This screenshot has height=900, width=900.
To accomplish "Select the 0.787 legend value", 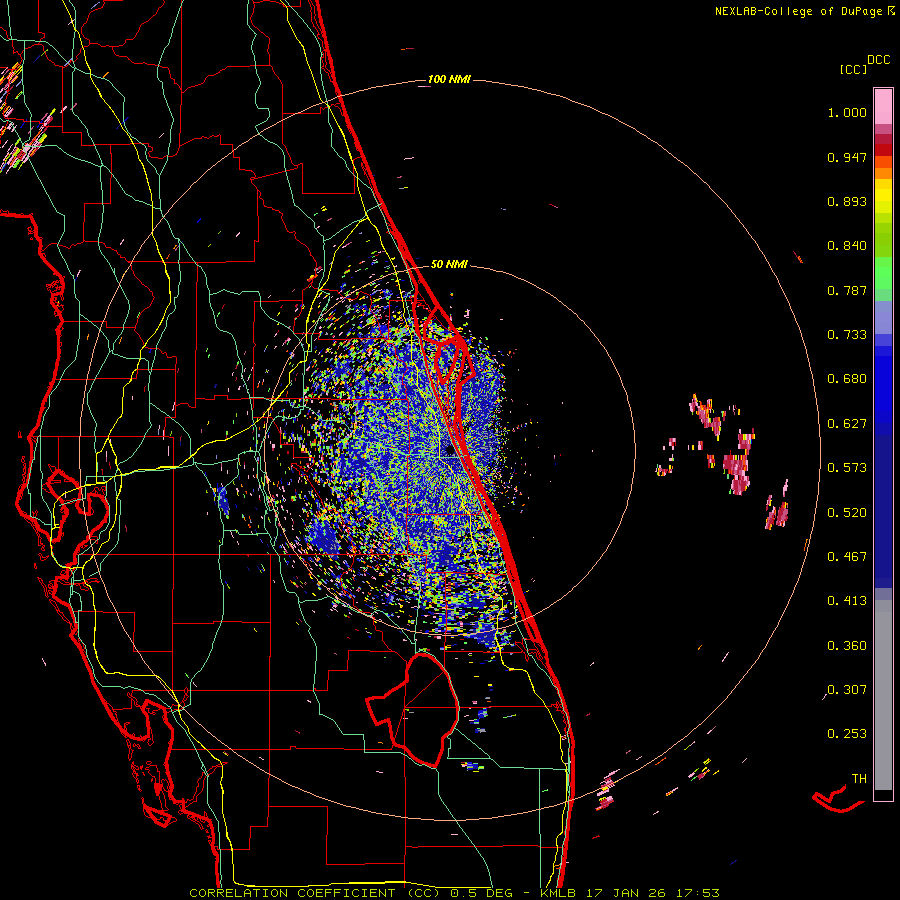I will (847, 290).
